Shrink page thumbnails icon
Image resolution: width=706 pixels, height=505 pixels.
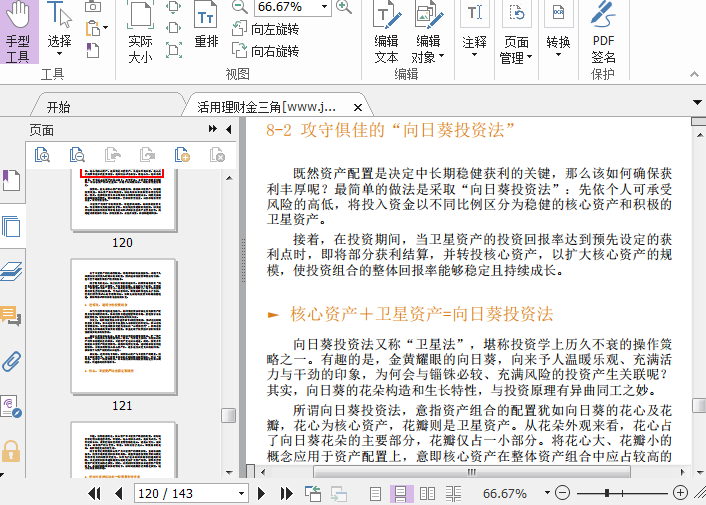click(77, 155)
